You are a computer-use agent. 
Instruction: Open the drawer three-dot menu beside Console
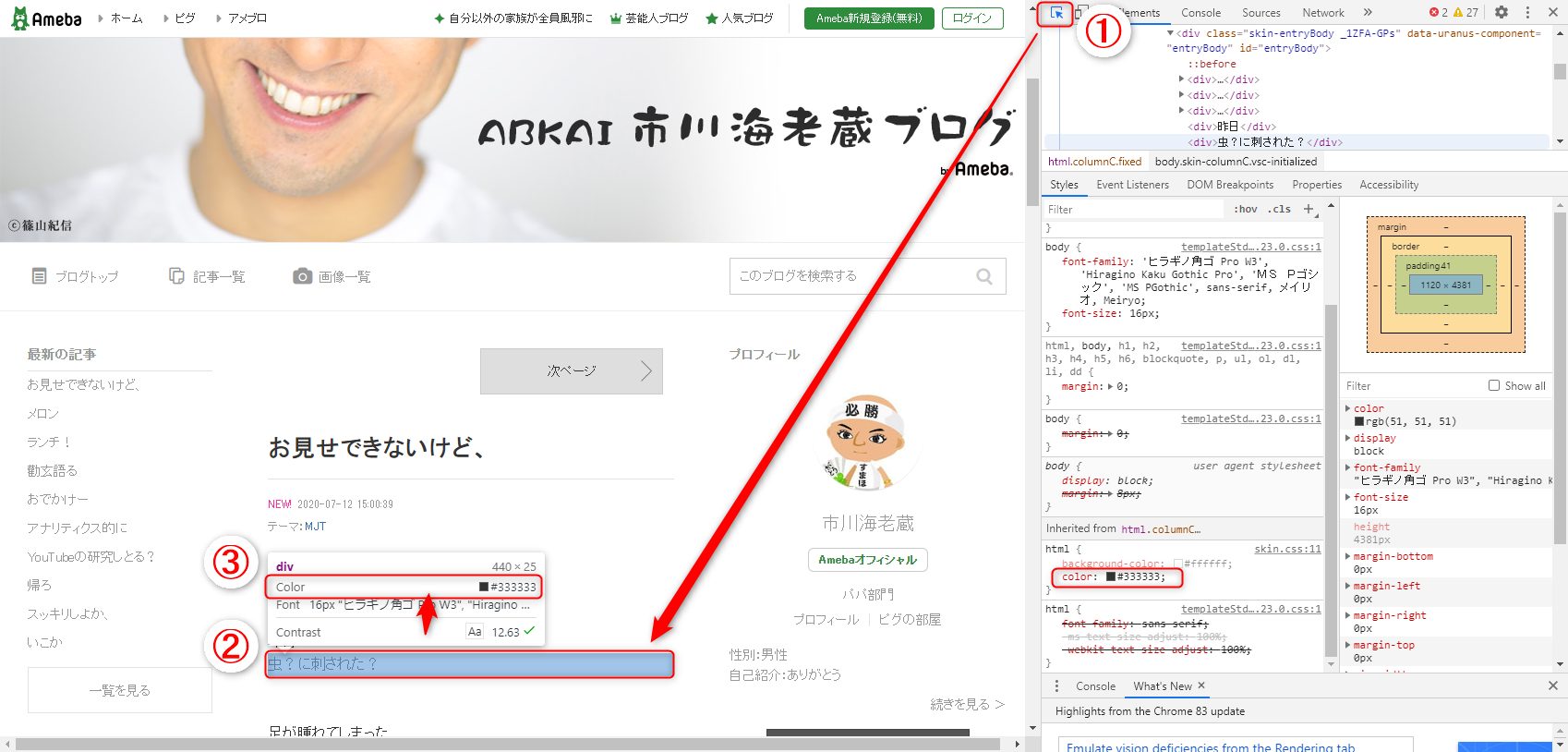[1056, 685]
